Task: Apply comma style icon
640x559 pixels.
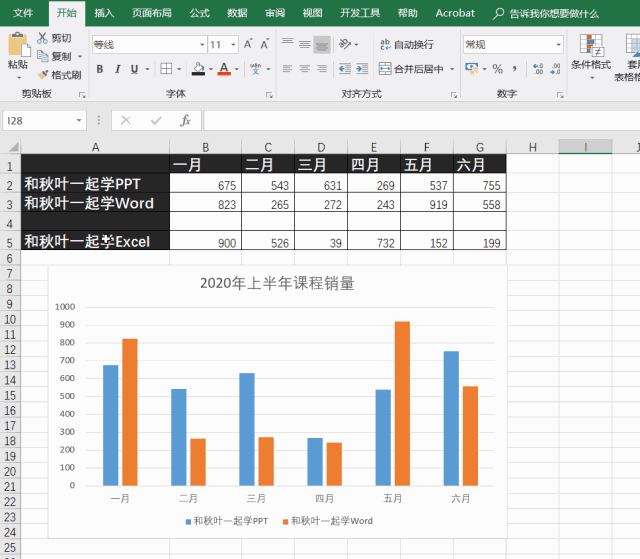Action: (x=515, y=69)
